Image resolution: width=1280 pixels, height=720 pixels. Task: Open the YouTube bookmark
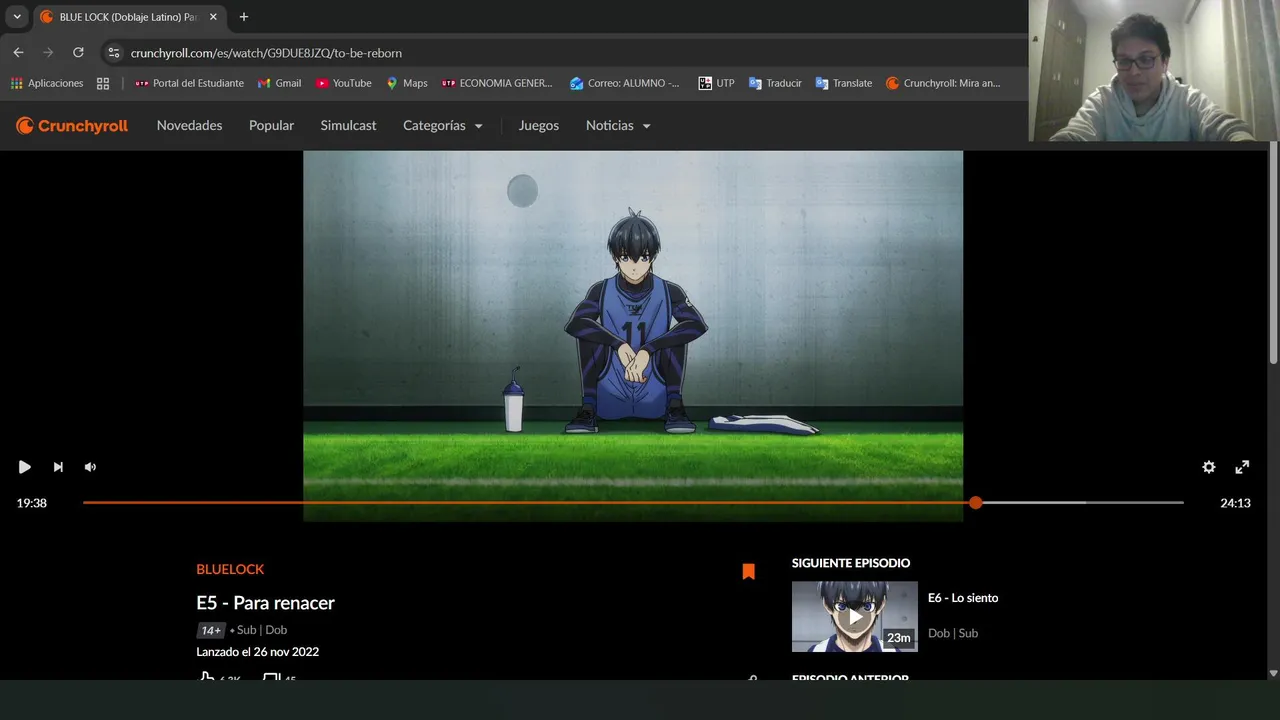point(343,83)
